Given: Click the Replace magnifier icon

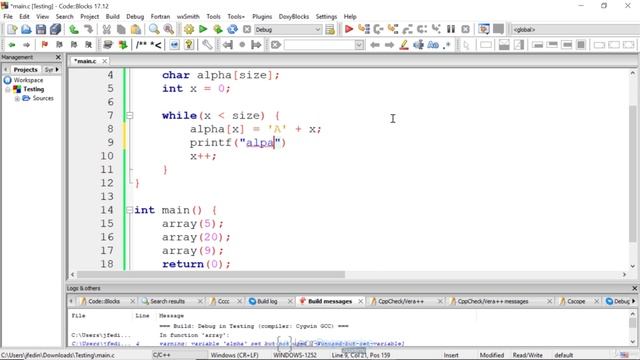Looking at the screenshot, I should click(x=168, y=29).
